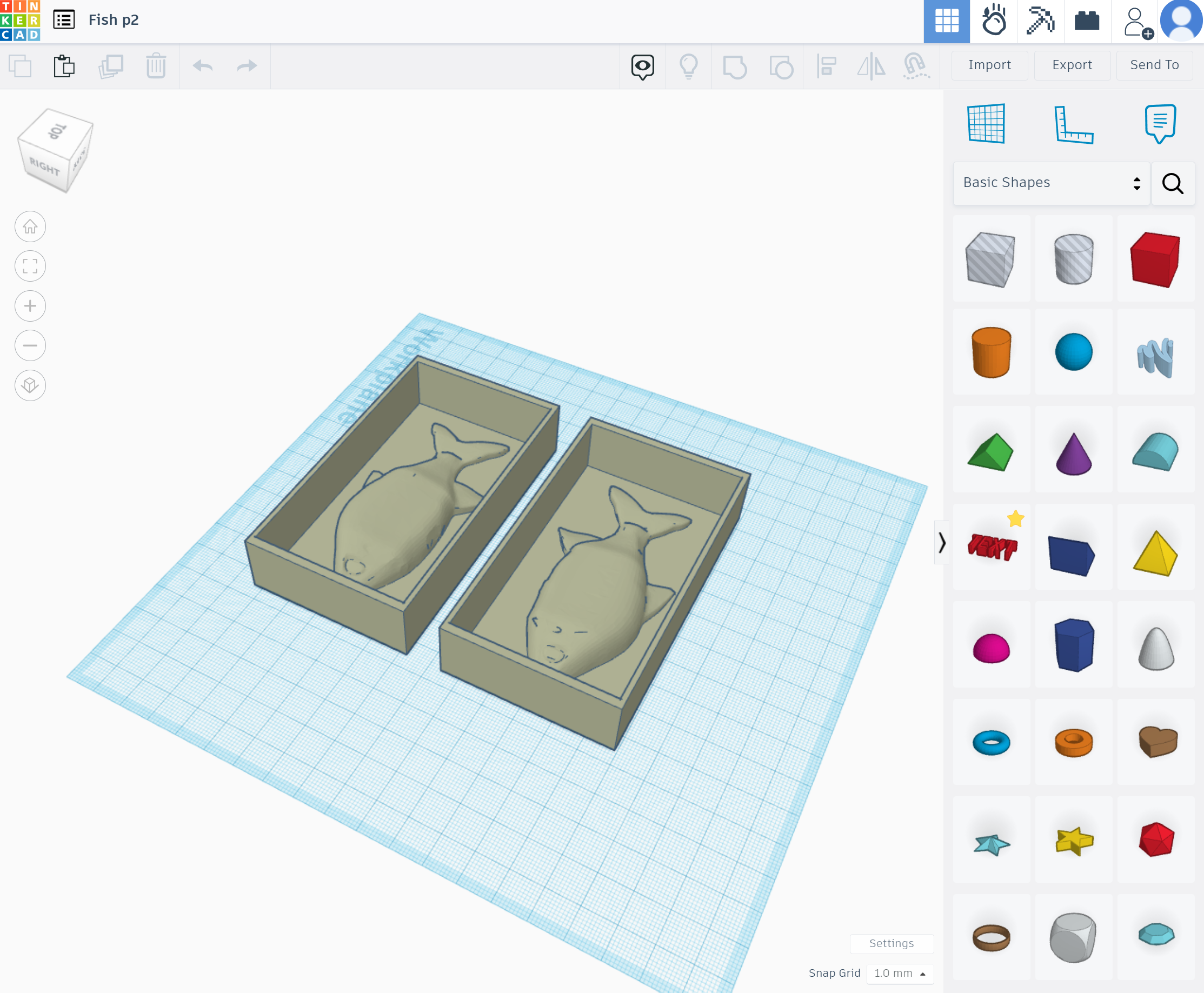Screen dimensions: 1204x993
Task: Open the design list menu icon
Action: (x=64, y=20)
